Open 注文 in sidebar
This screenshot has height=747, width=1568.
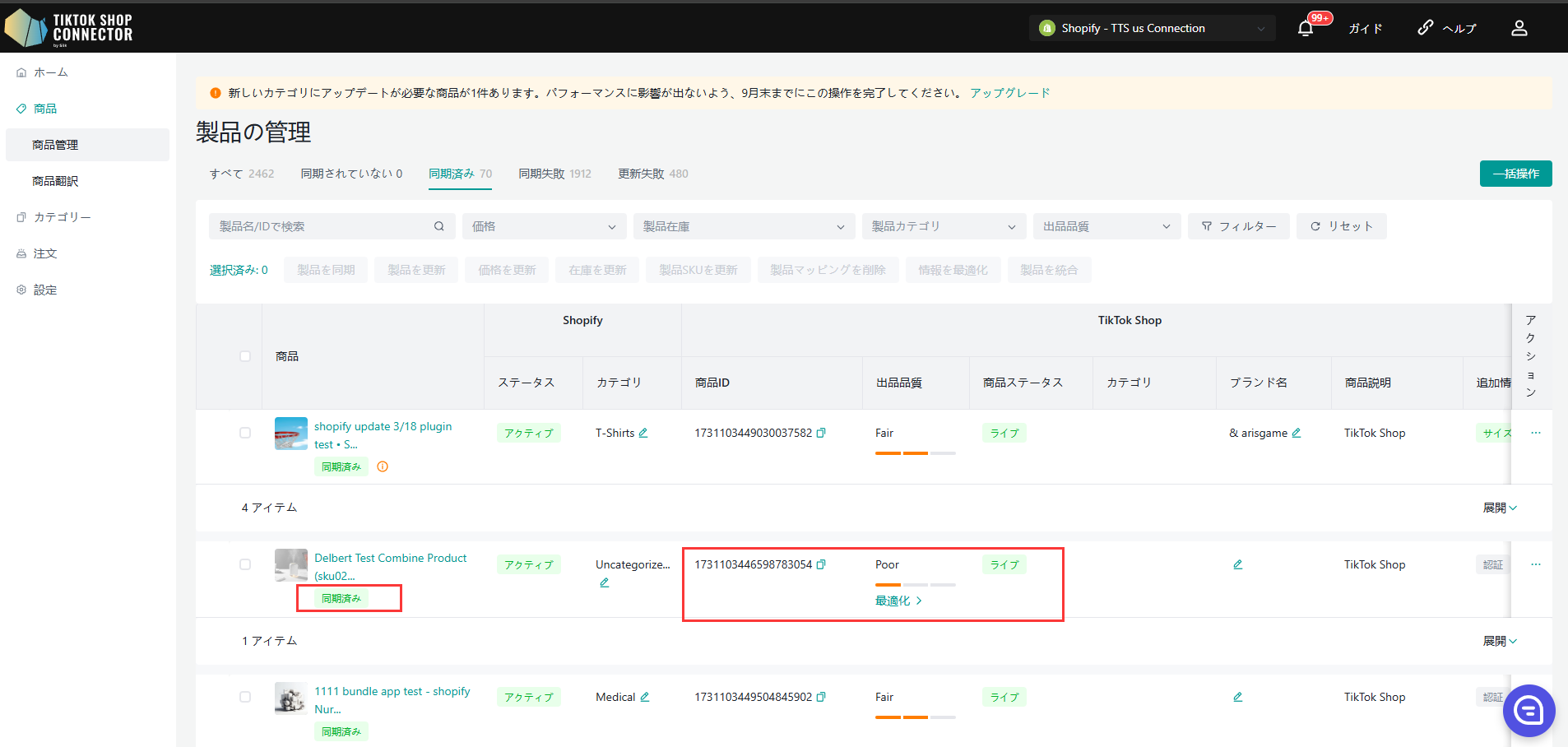pyautogui.click(x=45, y=253)
